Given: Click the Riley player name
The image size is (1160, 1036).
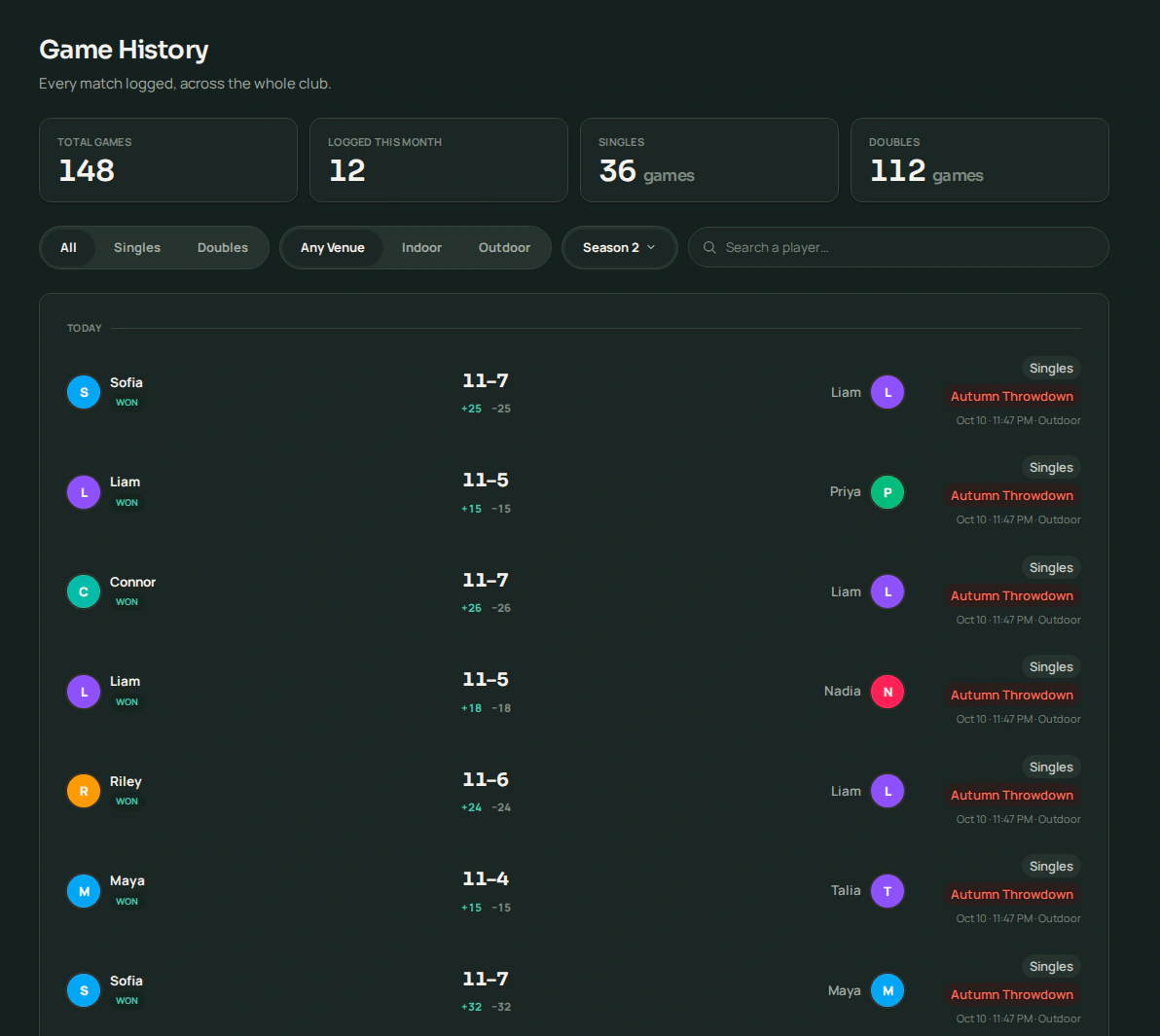Looking at the screenshot, I should click(x=125, y=782).
